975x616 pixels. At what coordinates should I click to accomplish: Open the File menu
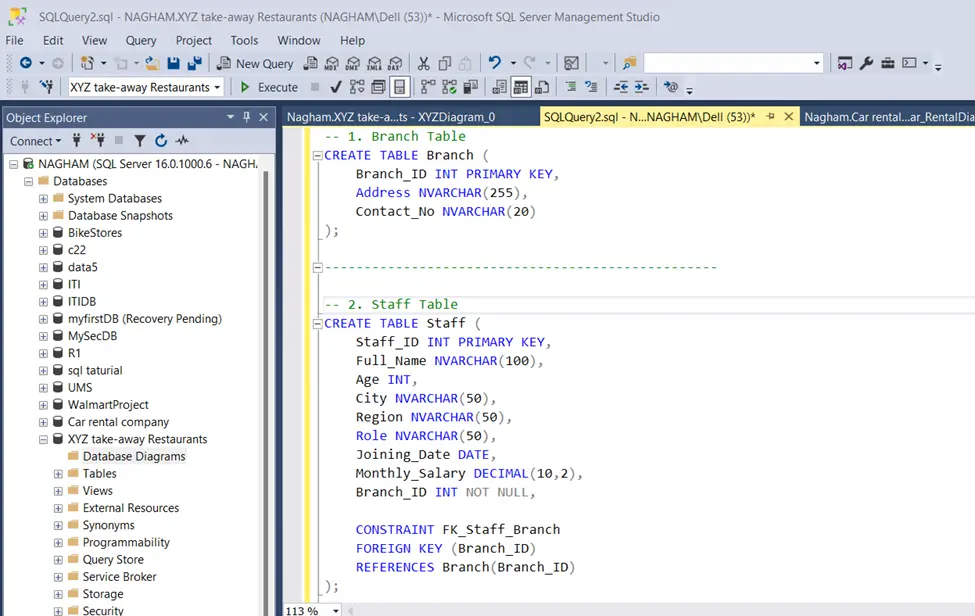14,40
